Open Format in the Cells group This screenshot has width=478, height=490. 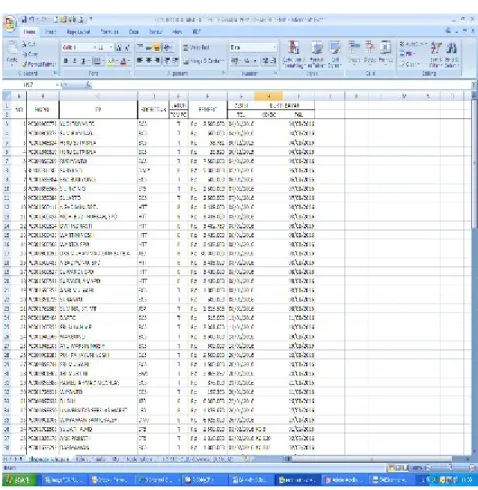click(386, 53)
